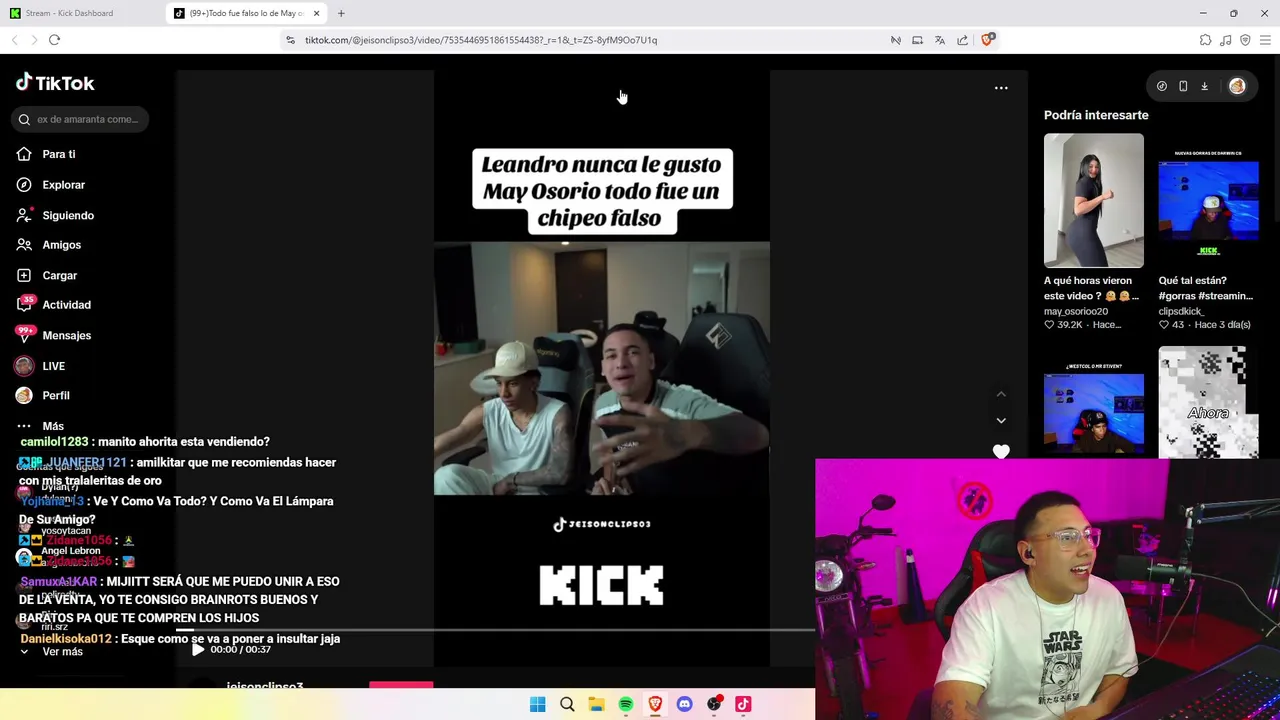Screen dimensions: 1280x720
Task: Click the video progress bar
Action: tap(495, 631)
